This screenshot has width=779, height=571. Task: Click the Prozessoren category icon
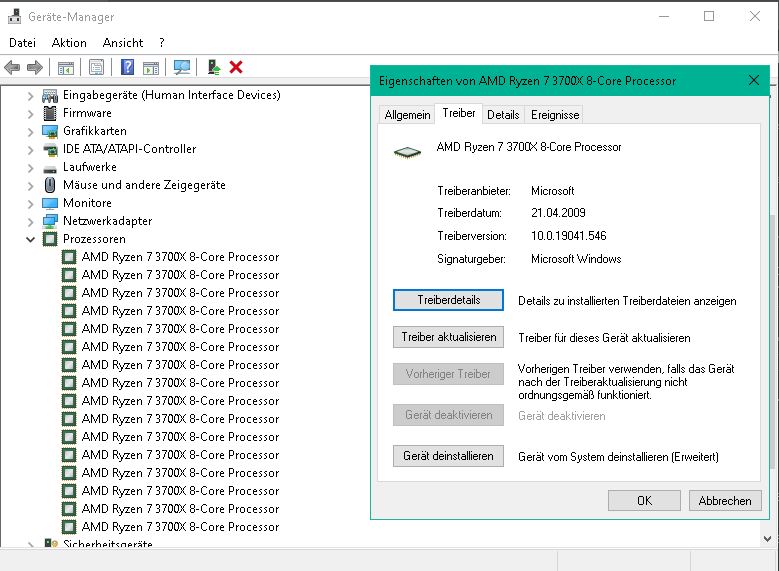pos(50,239)
